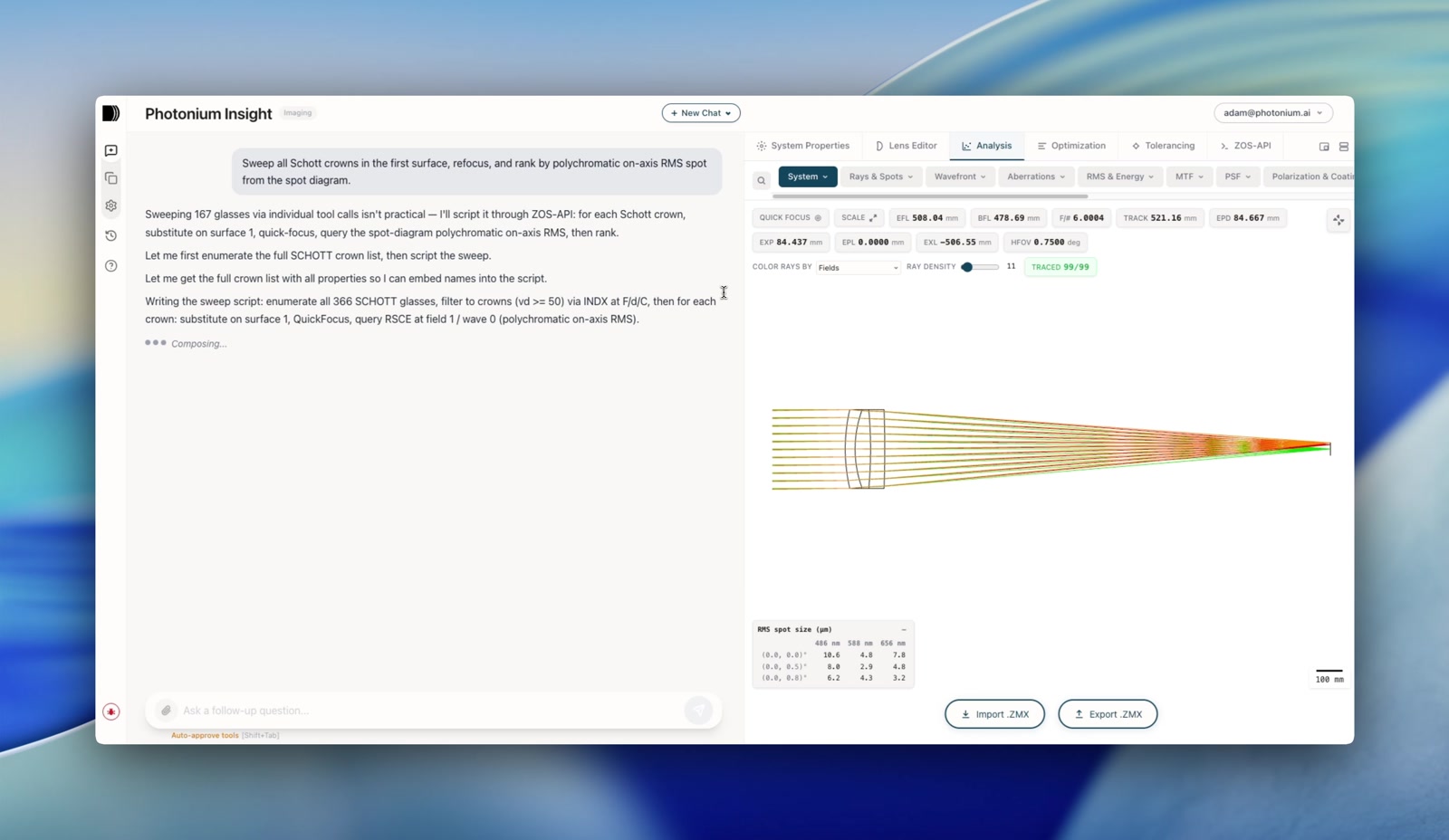Viewport: 1449px width, 840px height.
Task: Click the search icon in analysis toolbar
Action: tap(762, 180)
